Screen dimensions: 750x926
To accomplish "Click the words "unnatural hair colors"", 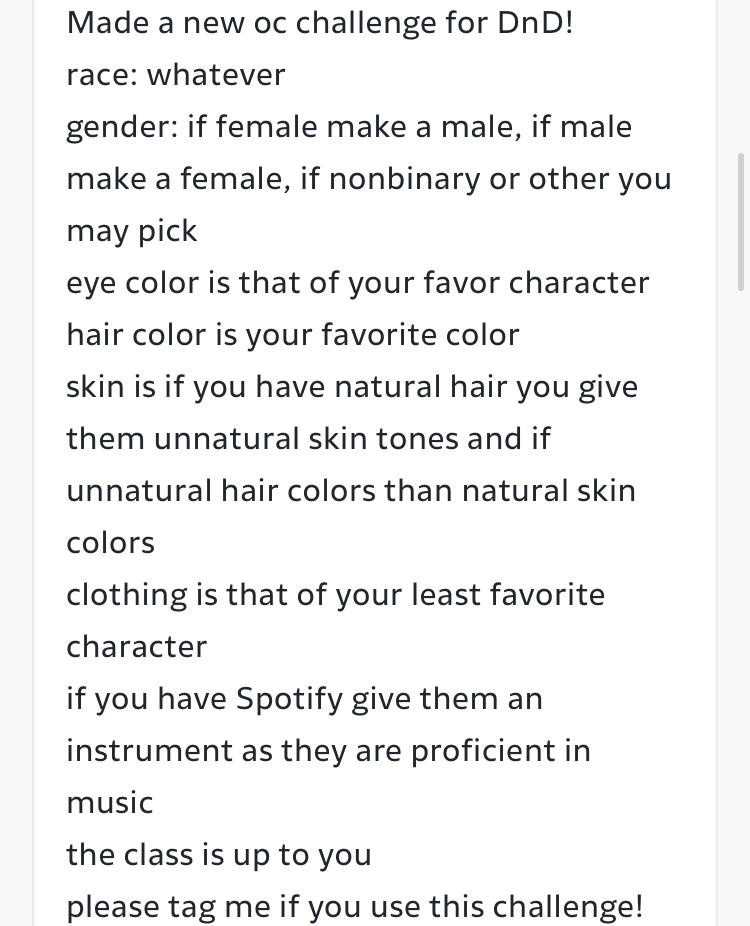I will (x=221, y=491).
